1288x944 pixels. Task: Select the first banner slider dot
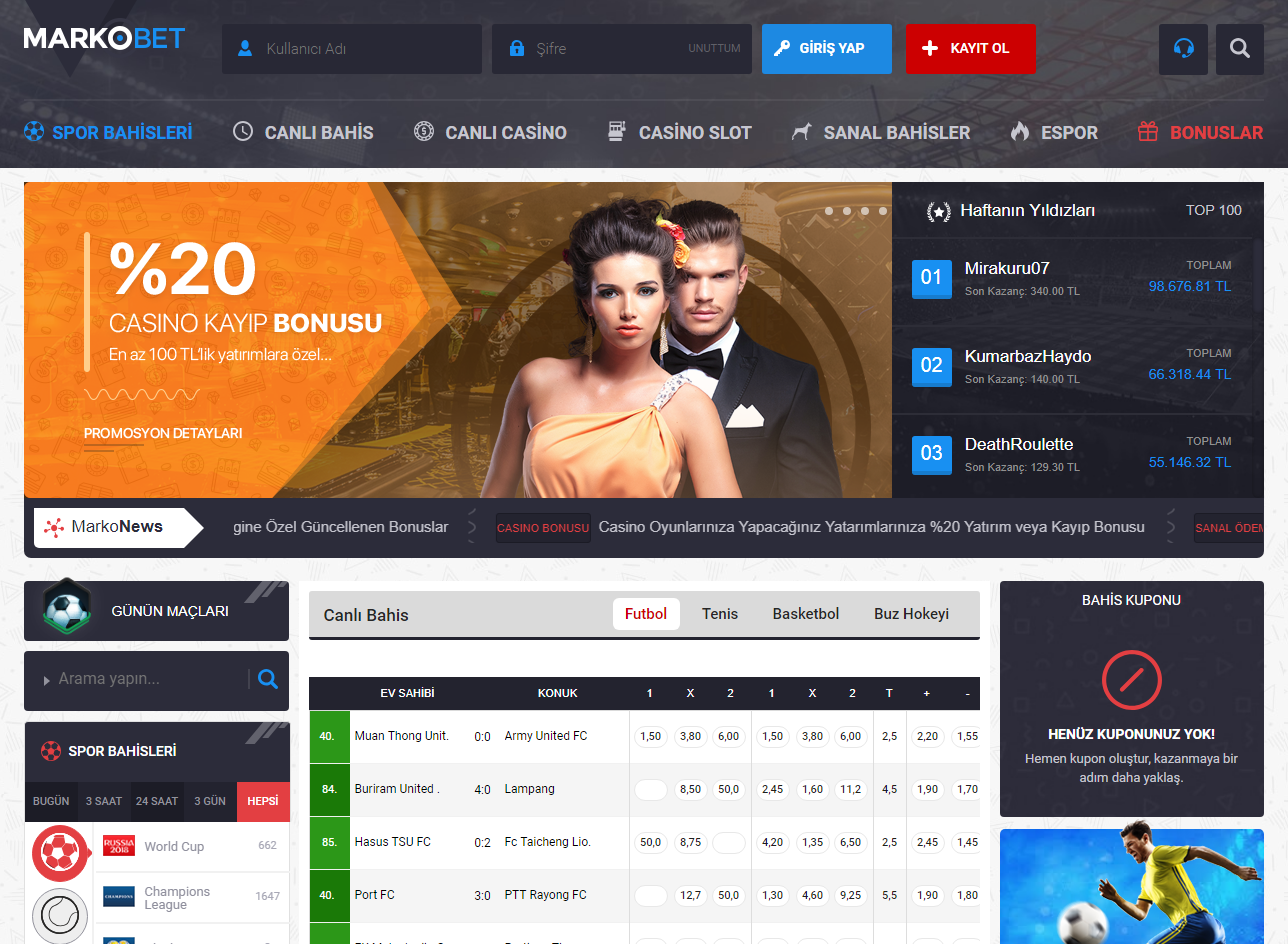[828, 211]
